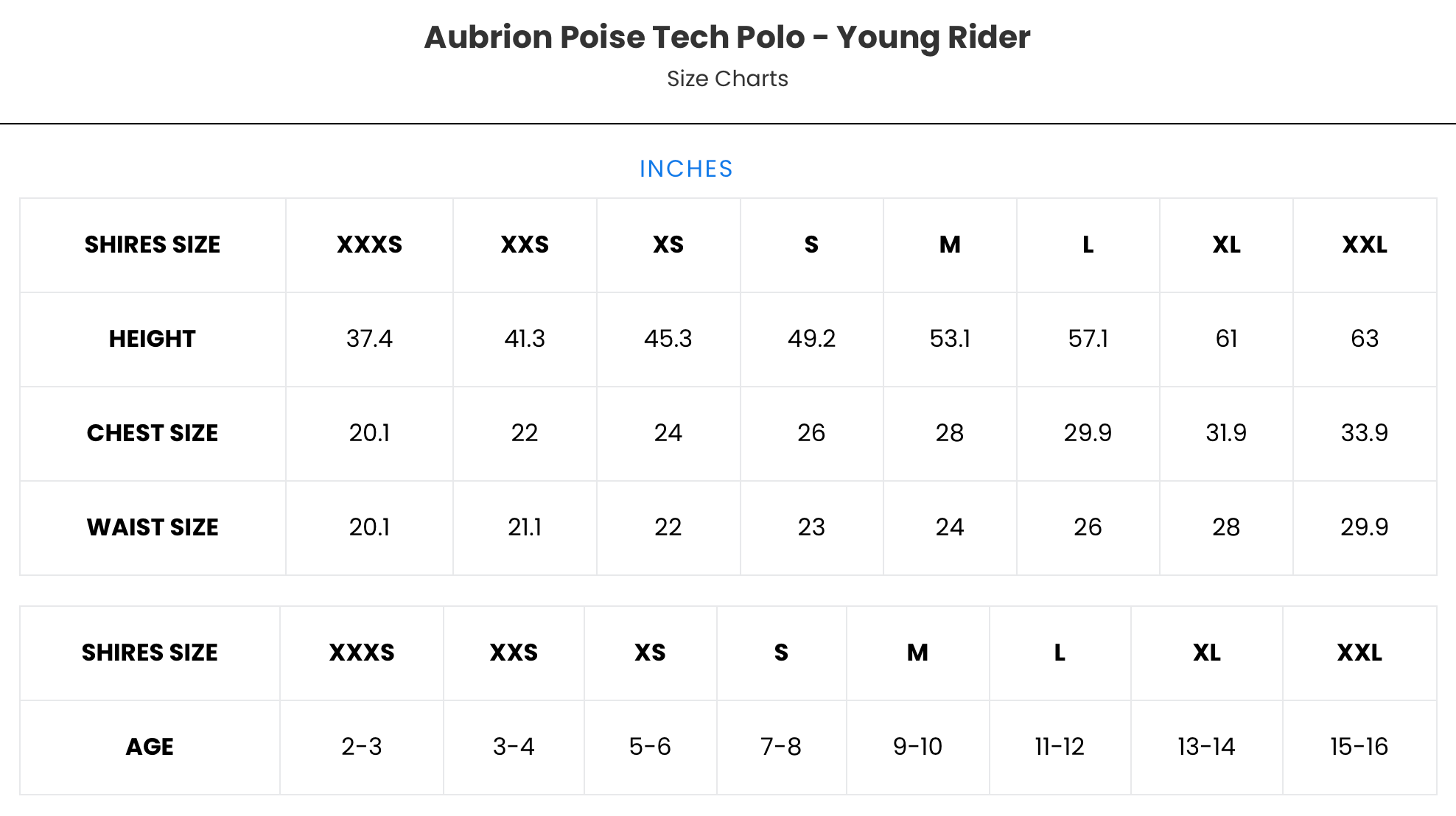Select height value 37.4

click(x=369, y=339)
